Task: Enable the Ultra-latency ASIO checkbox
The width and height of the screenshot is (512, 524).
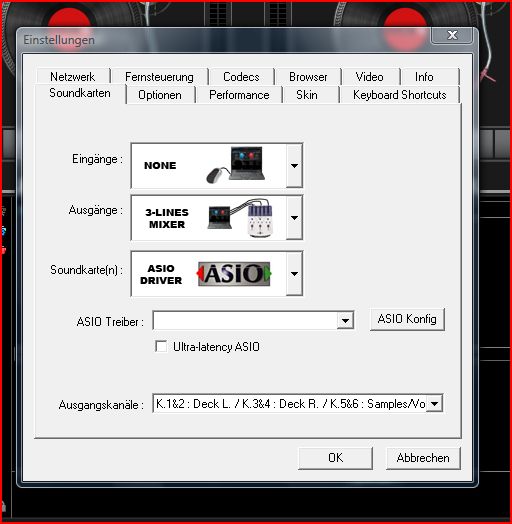Action: click(161, 346)
